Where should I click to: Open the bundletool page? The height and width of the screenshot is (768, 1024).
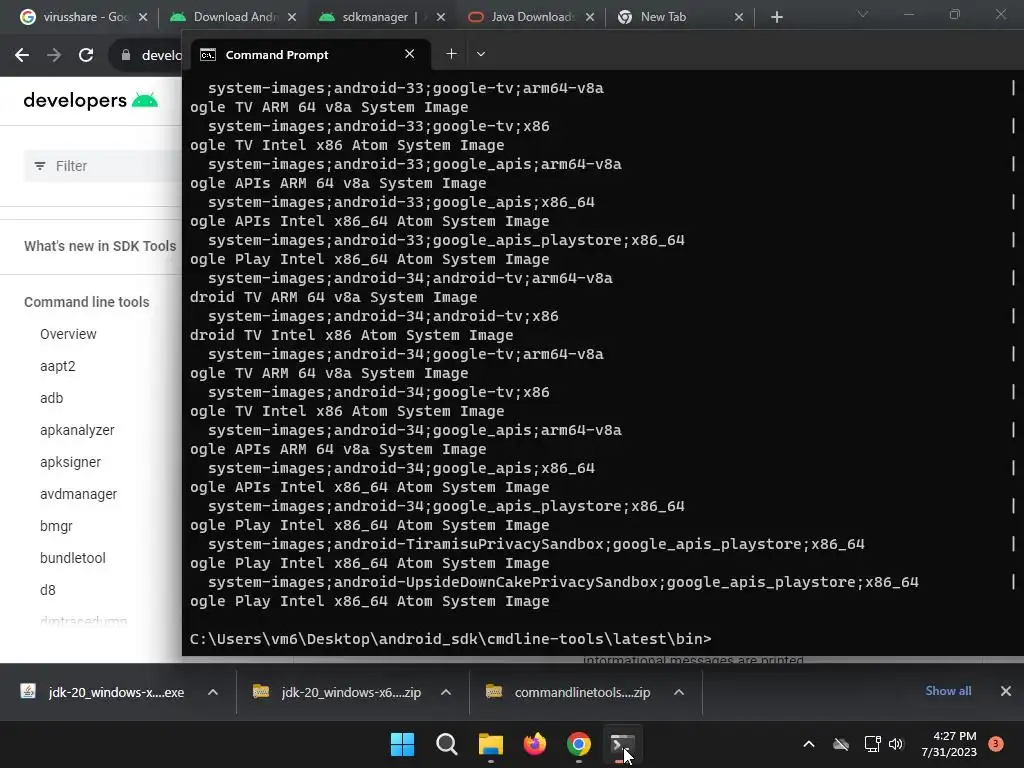click(72, 558)
